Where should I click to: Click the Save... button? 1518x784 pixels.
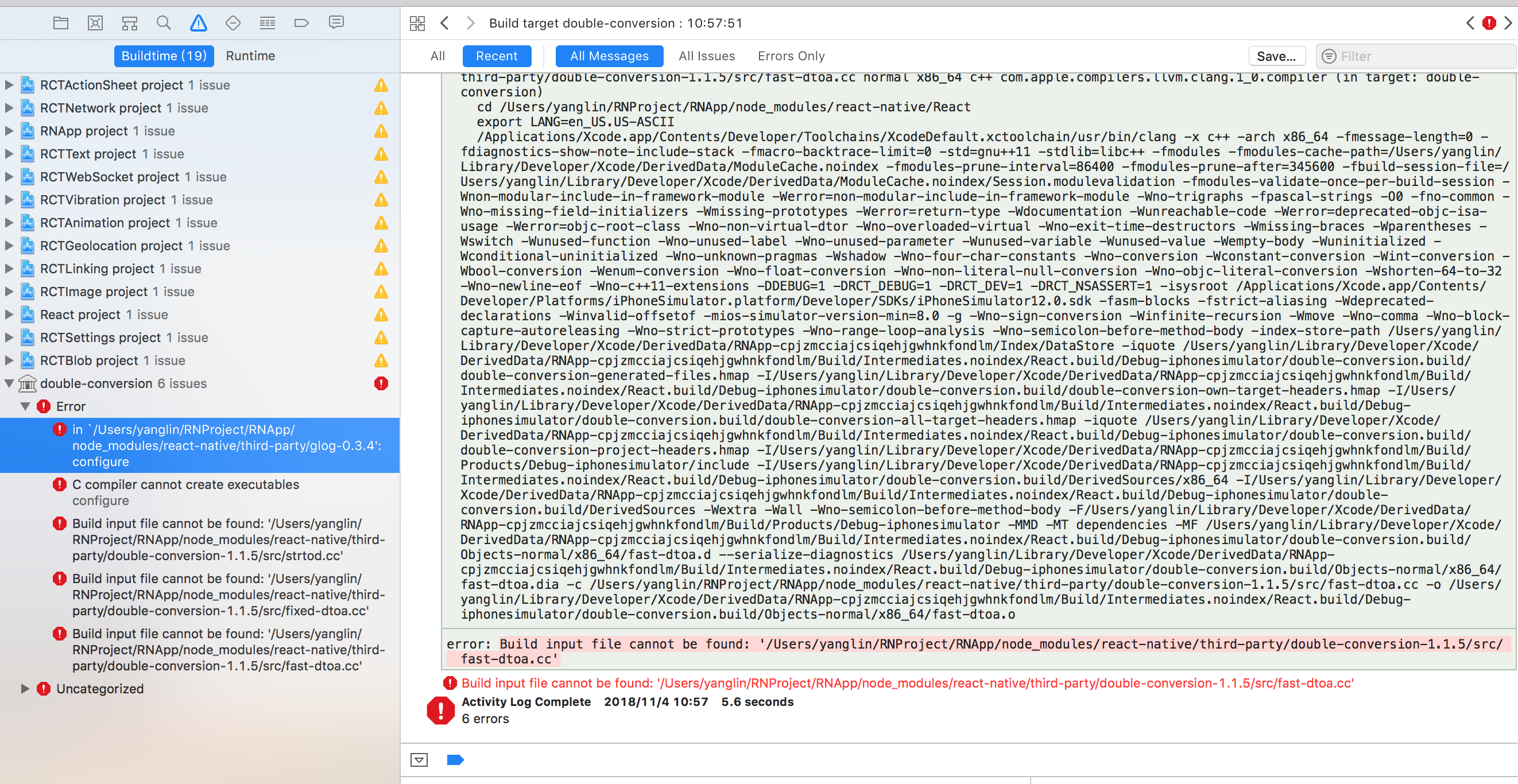pyautogui.click(x=1276, y=57)
